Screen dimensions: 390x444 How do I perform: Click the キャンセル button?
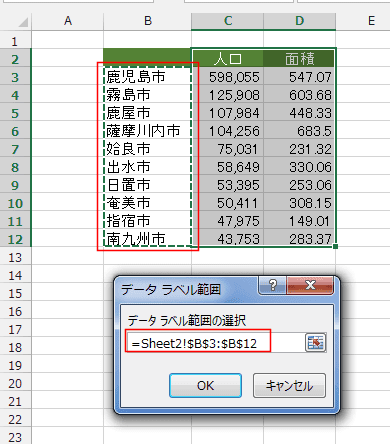[289, 386]
